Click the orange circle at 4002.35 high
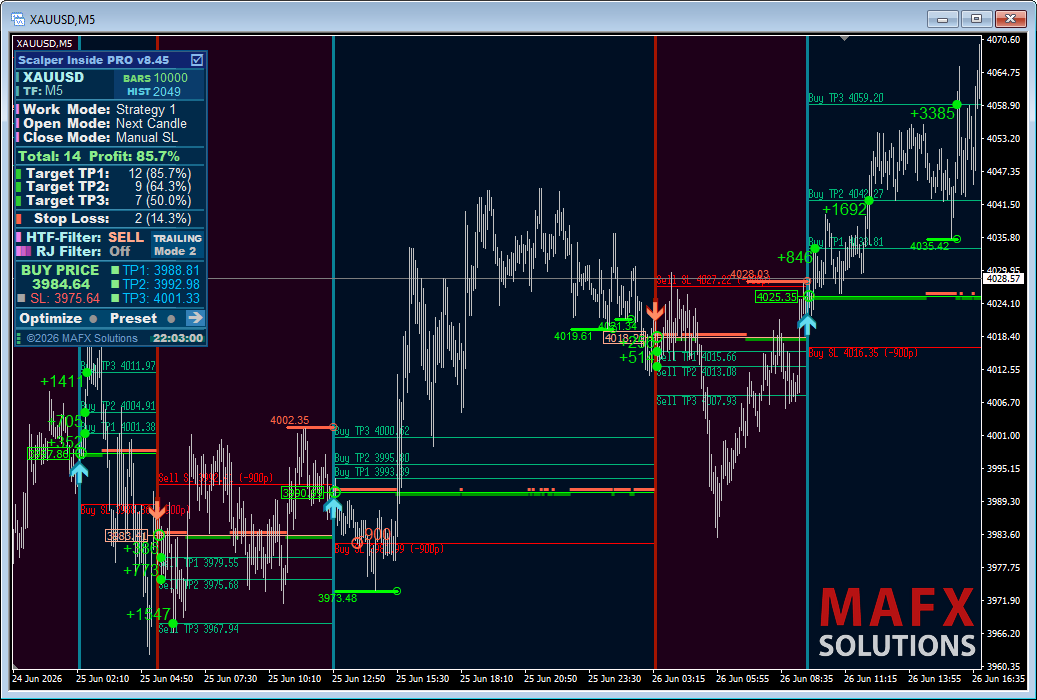Viewport: 1037px width, 700px height. 333,427
